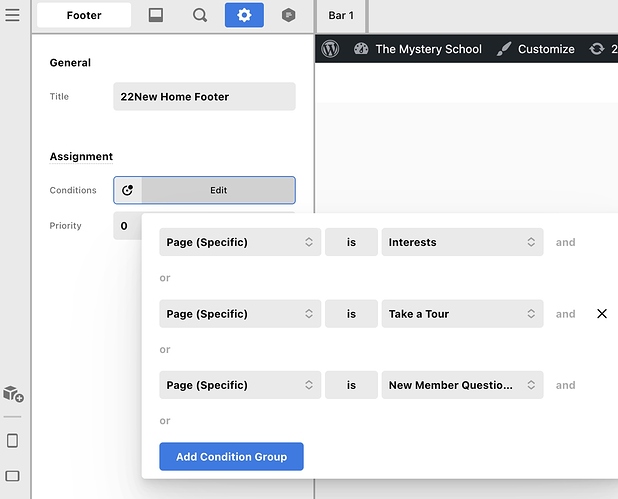Open Page (Specific) dropdown in New Member row
Image resolution: width=618 pixels, height=499 pixels.
240,385
